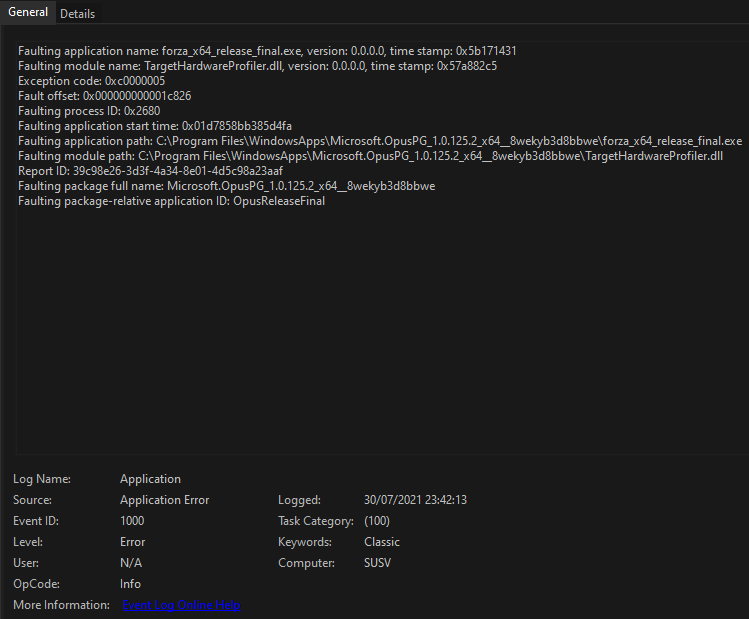
Task: Click the Source label
Action: 32,500
